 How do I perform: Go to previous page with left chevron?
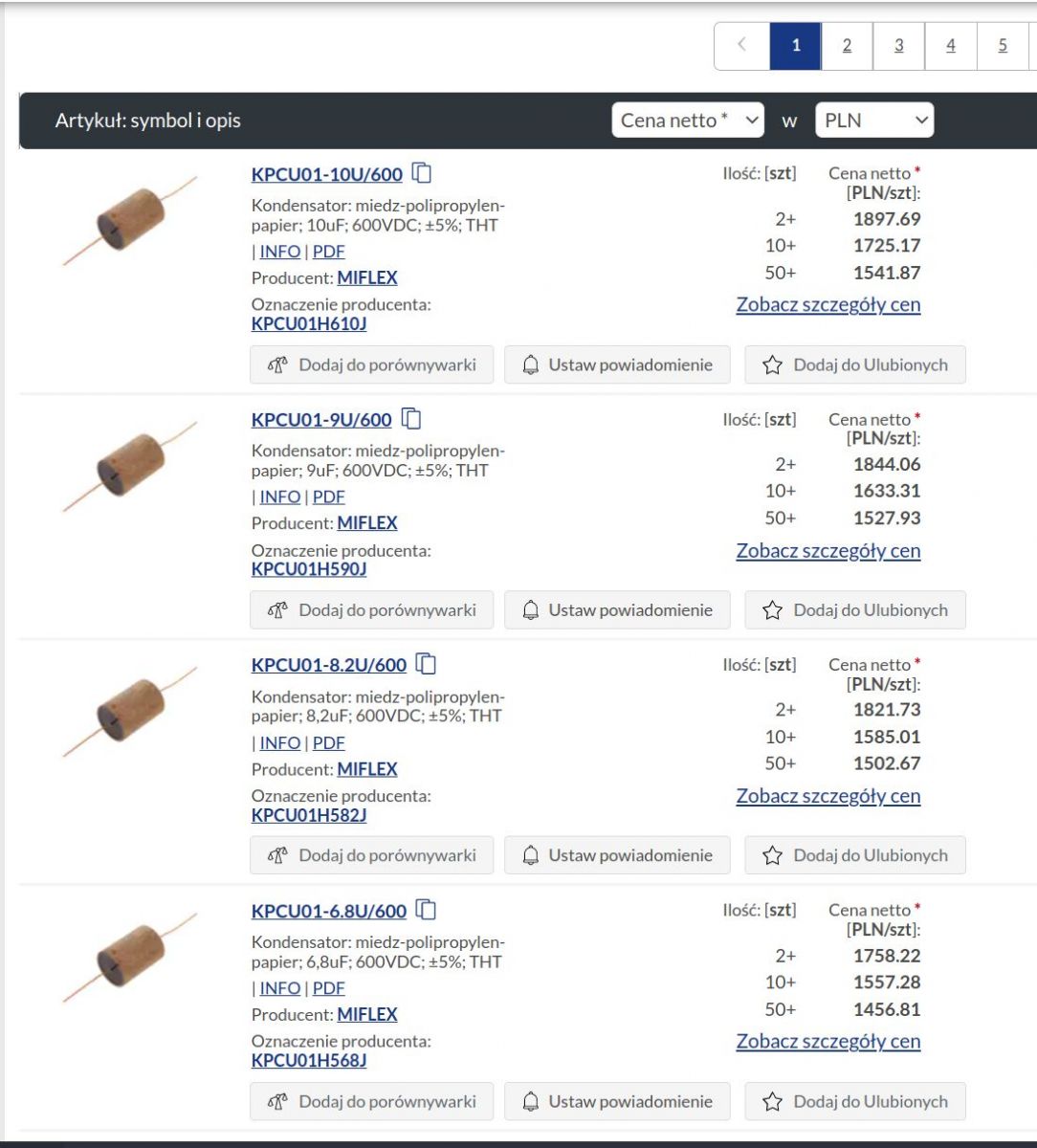742,46
